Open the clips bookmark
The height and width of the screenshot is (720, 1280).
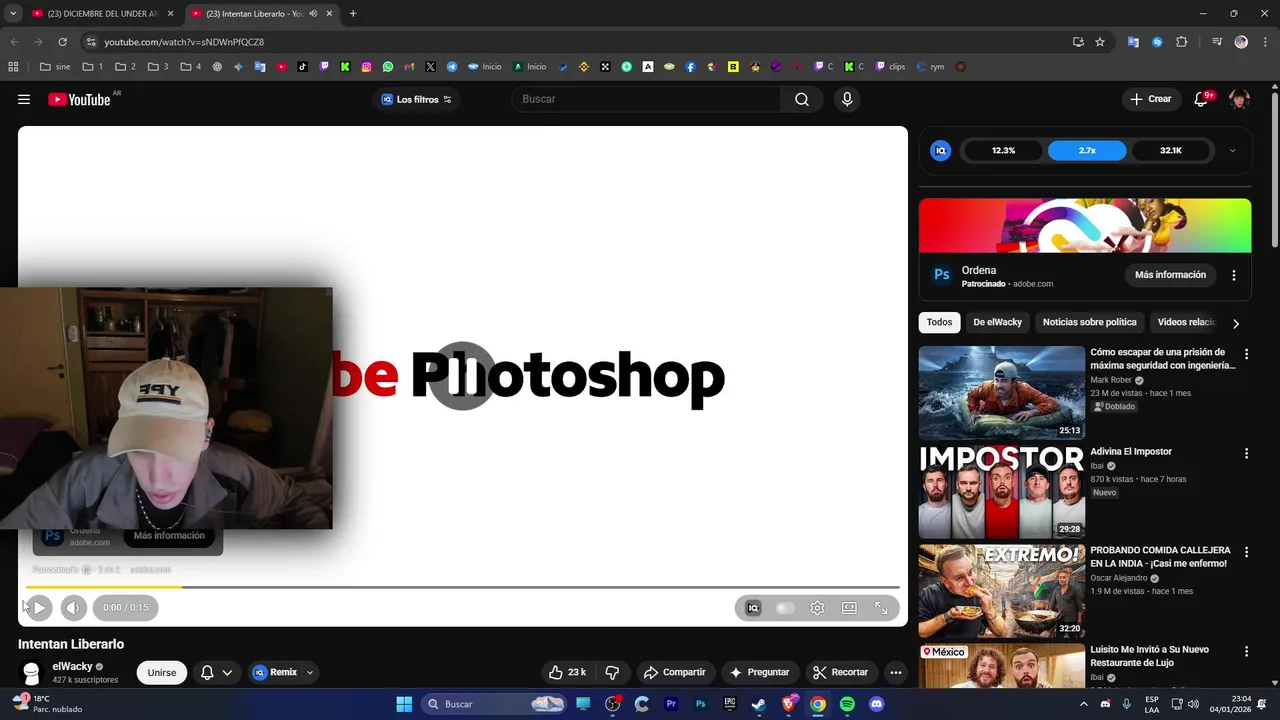pyautogui.click(x=890, y=67)
